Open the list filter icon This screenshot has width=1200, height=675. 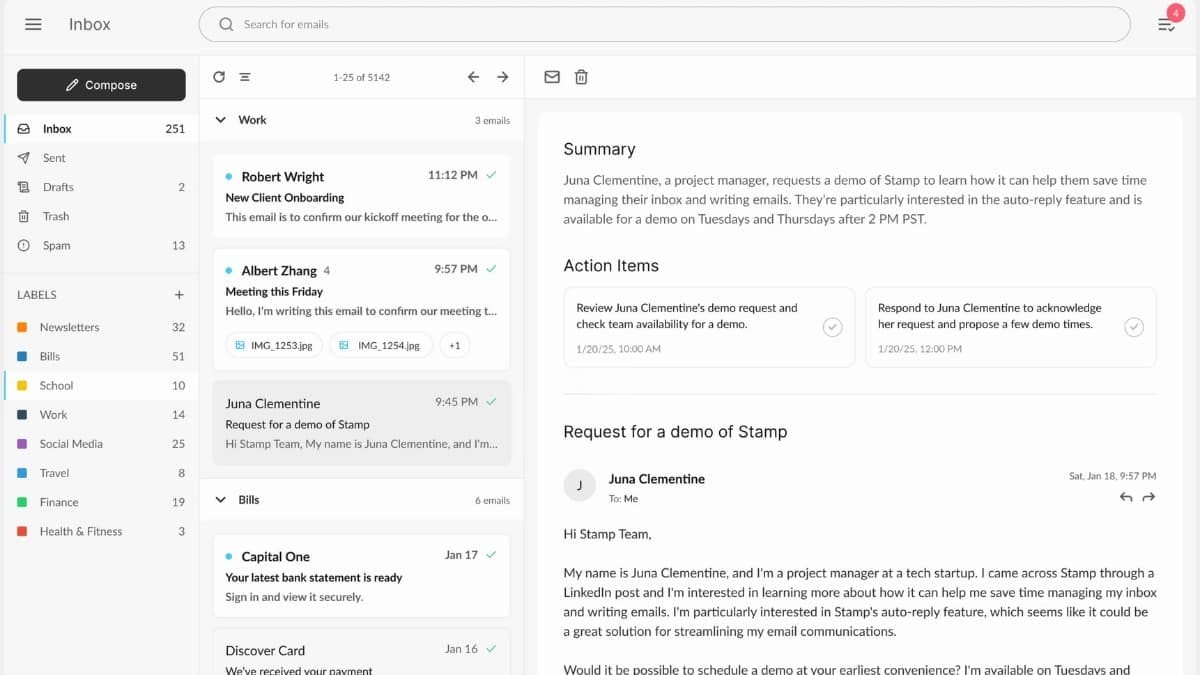tap(245, 77)
